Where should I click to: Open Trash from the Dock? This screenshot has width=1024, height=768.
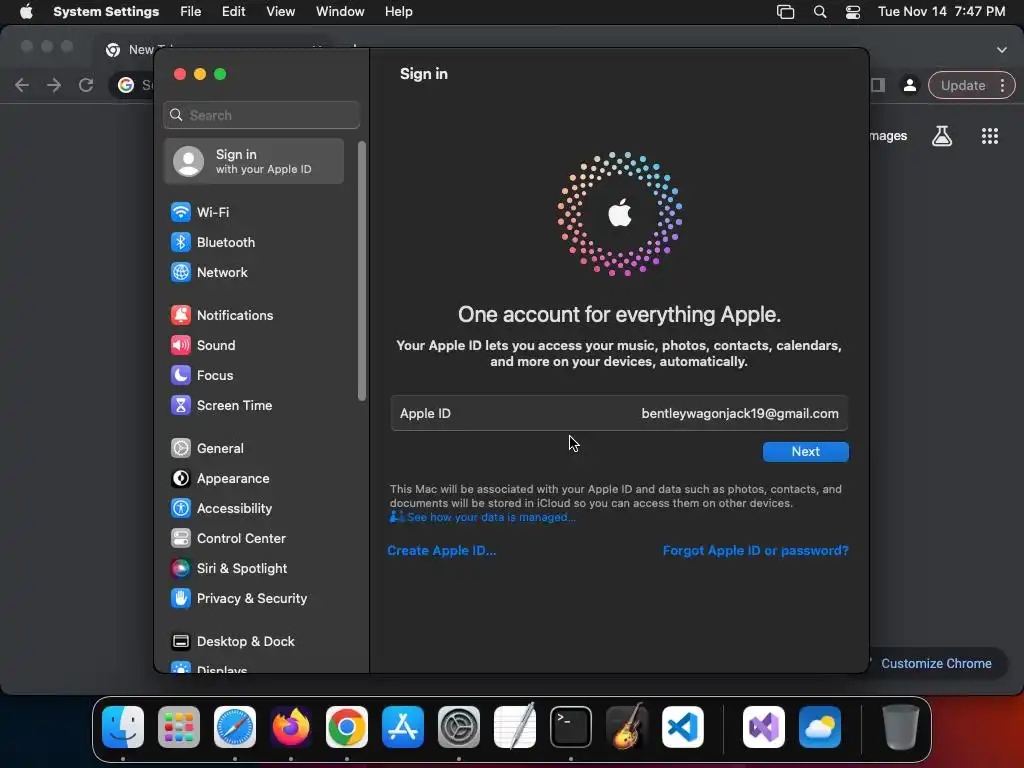(x=901, y=727)
